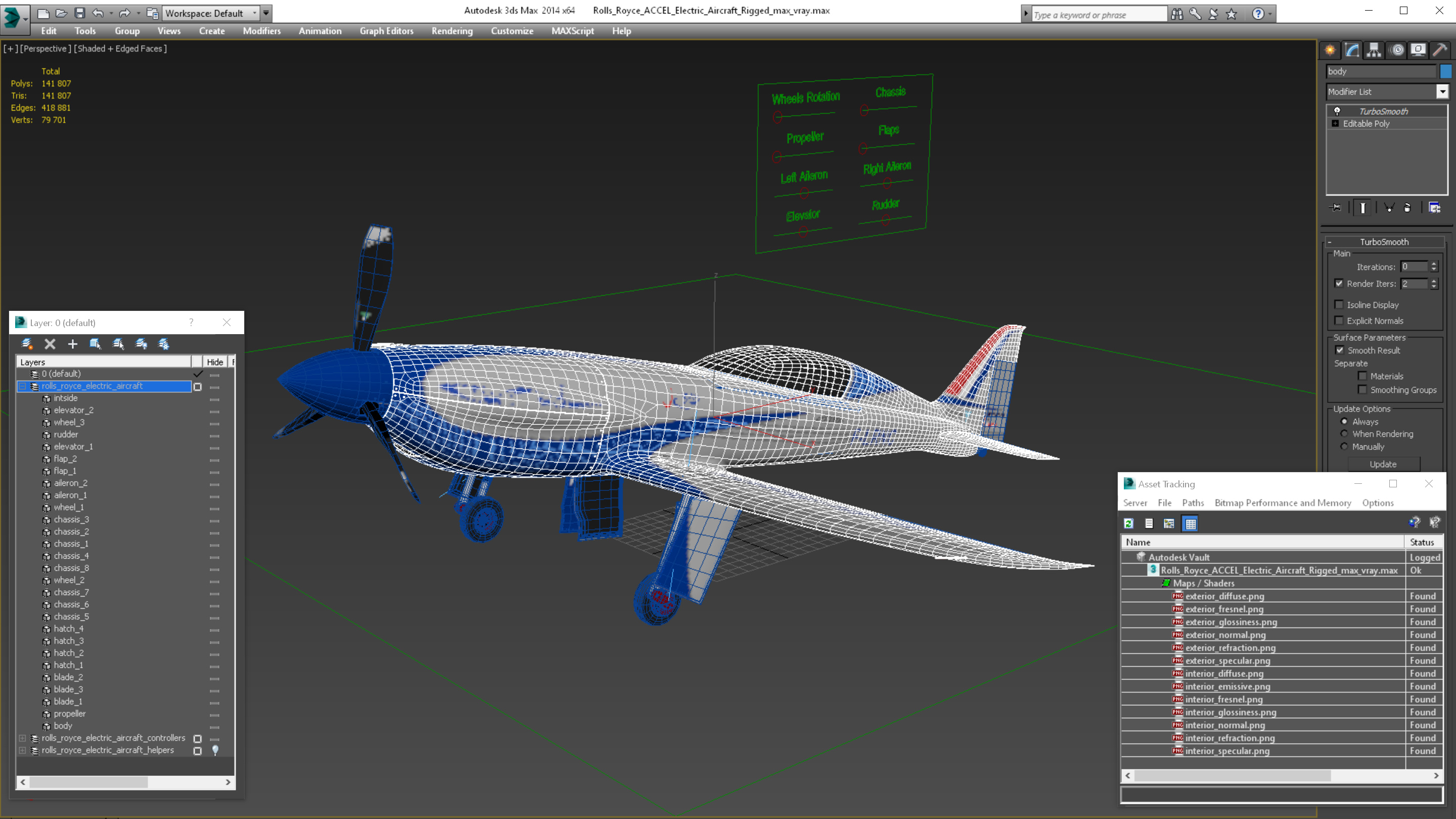This screenshot has width=1456, height=819.
Task: Open the Hierarchy command panel tab
Action: pyautogui.click(x=1374, y=50)
